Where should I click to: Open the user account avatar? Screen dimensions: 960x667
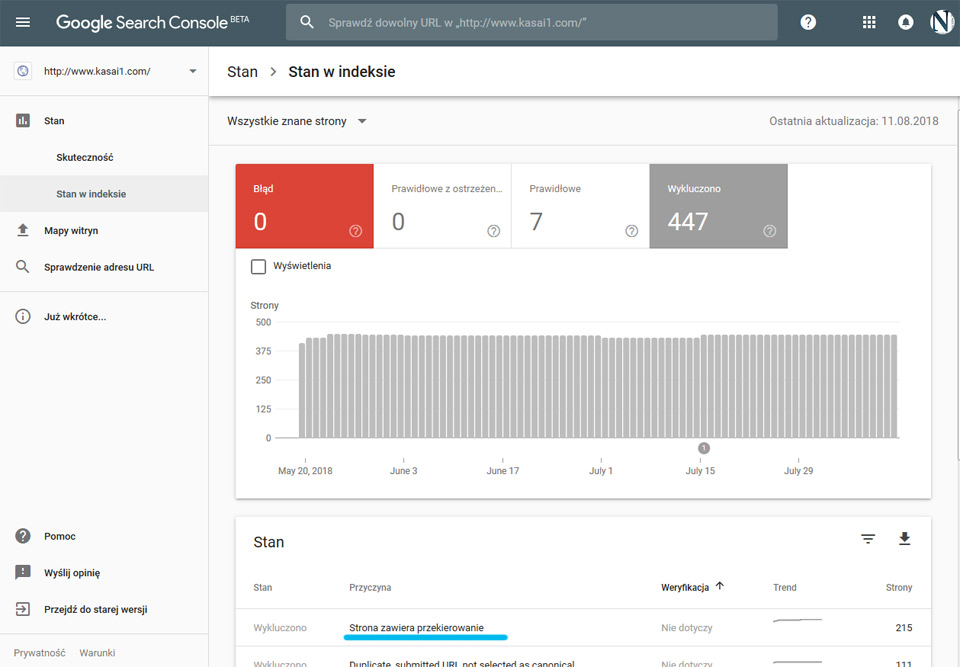pyautogui.click(x=942, y=23)
